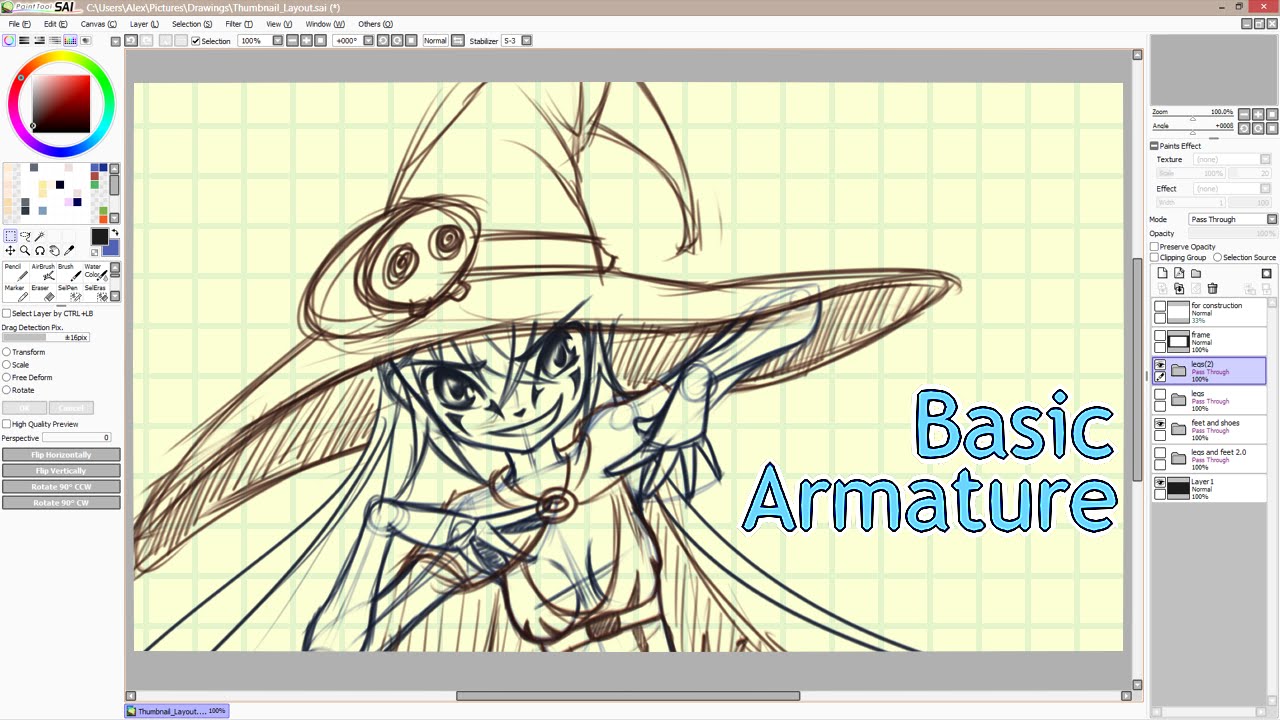Image resolution: width=1280 pixels, height=720 pixels.
Task: Select the move tool
Action: [x=10, y=251]
